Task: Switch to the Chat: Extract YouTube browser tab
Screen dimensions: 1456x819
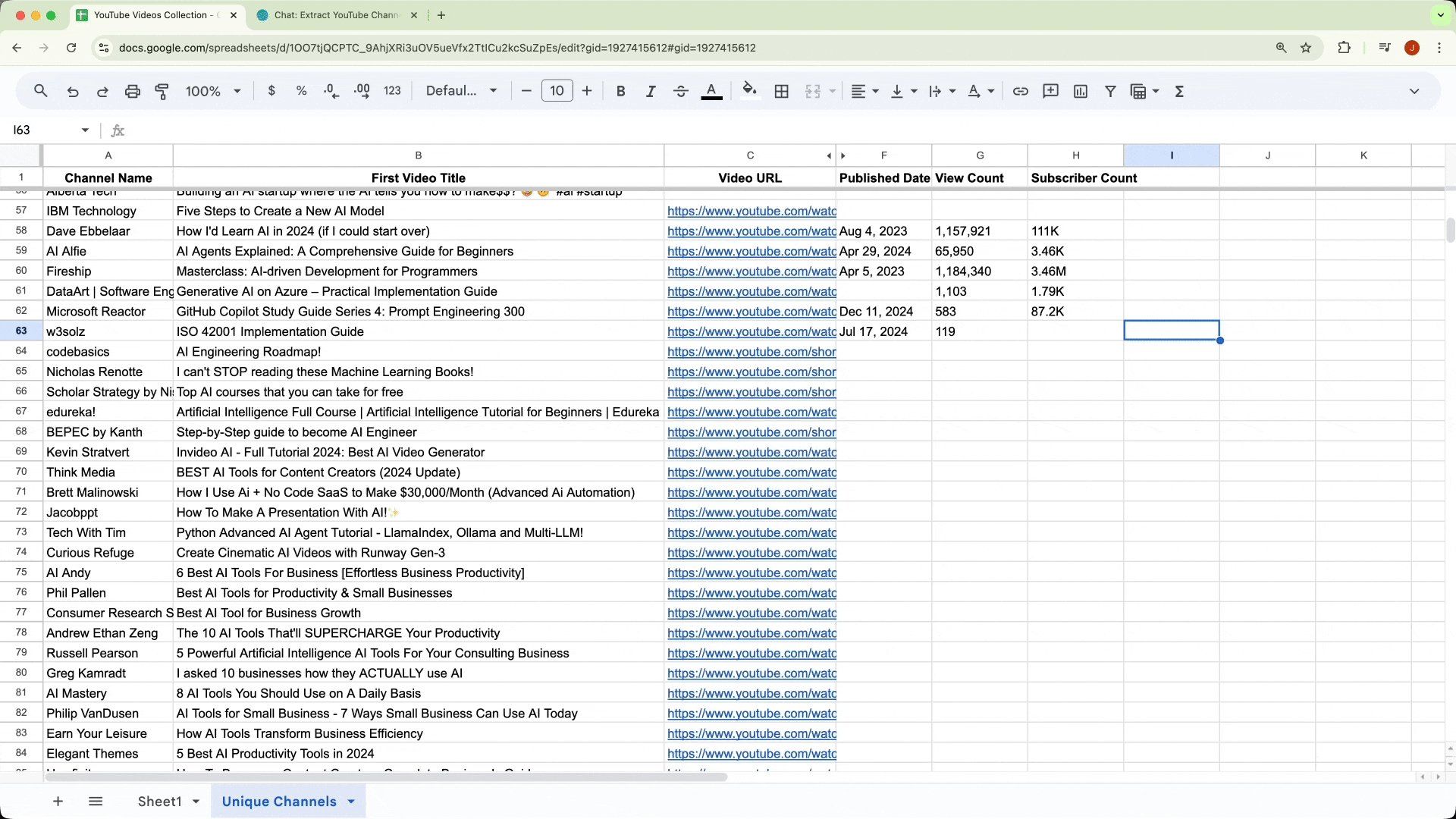Action: coord(336,15)
